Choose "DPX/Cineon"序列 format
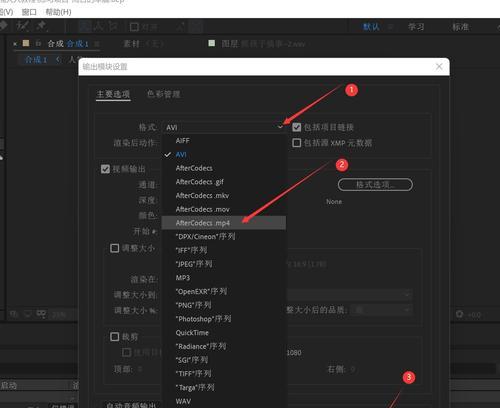Screen dimensions: 500x408 224,237
